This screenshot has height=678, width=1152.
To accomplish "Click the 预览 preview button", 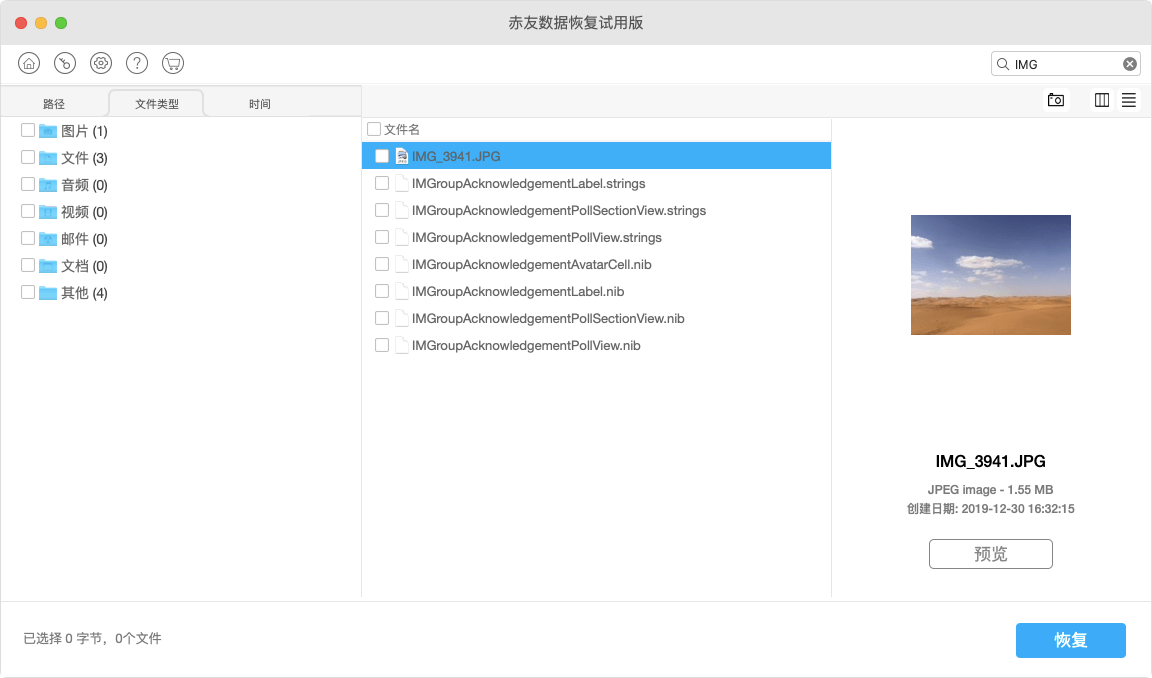I will pyautogui.click(x=990, y=554).
